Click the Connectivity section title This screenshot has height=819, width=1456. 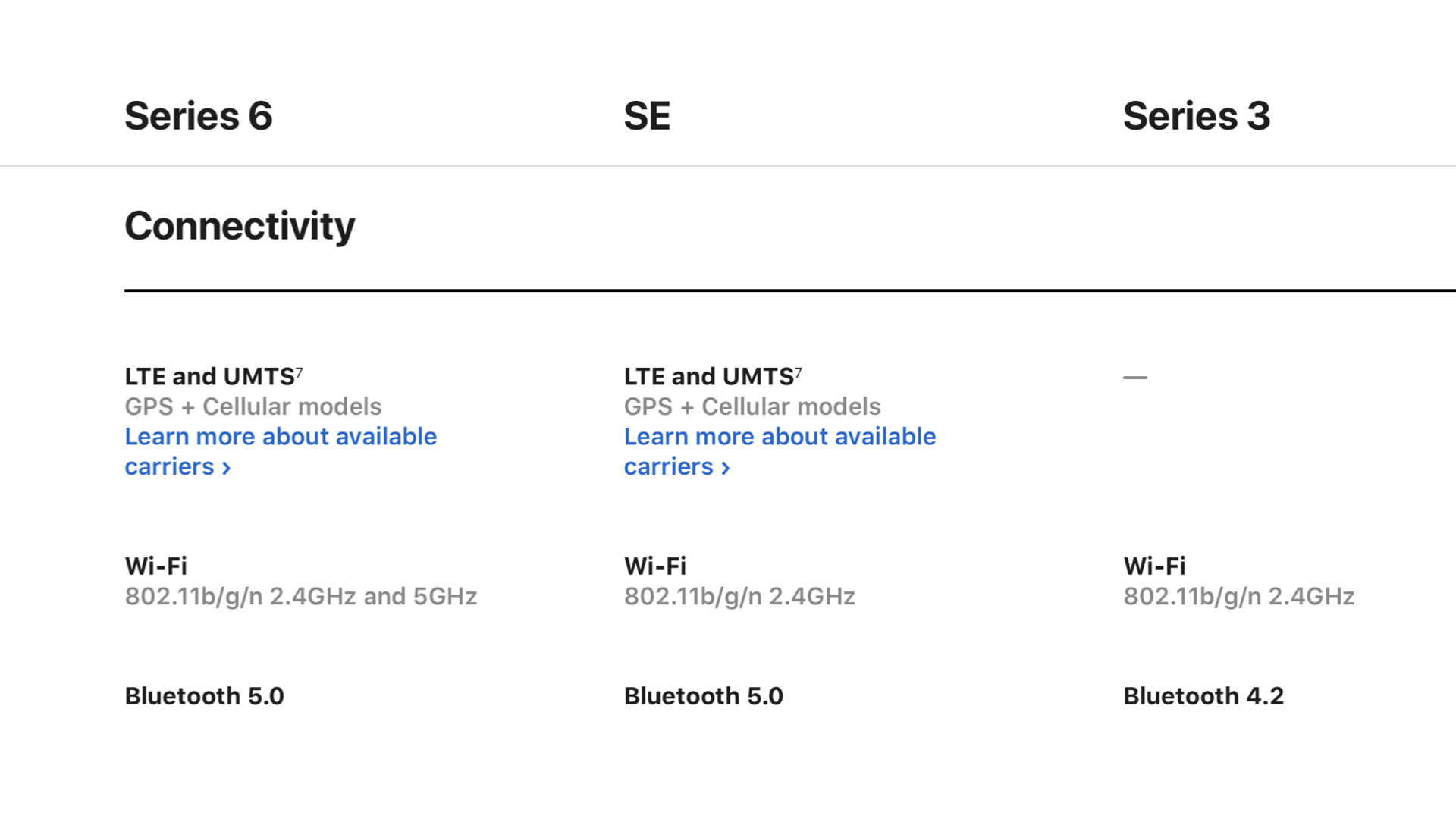(x=240, y=226)
